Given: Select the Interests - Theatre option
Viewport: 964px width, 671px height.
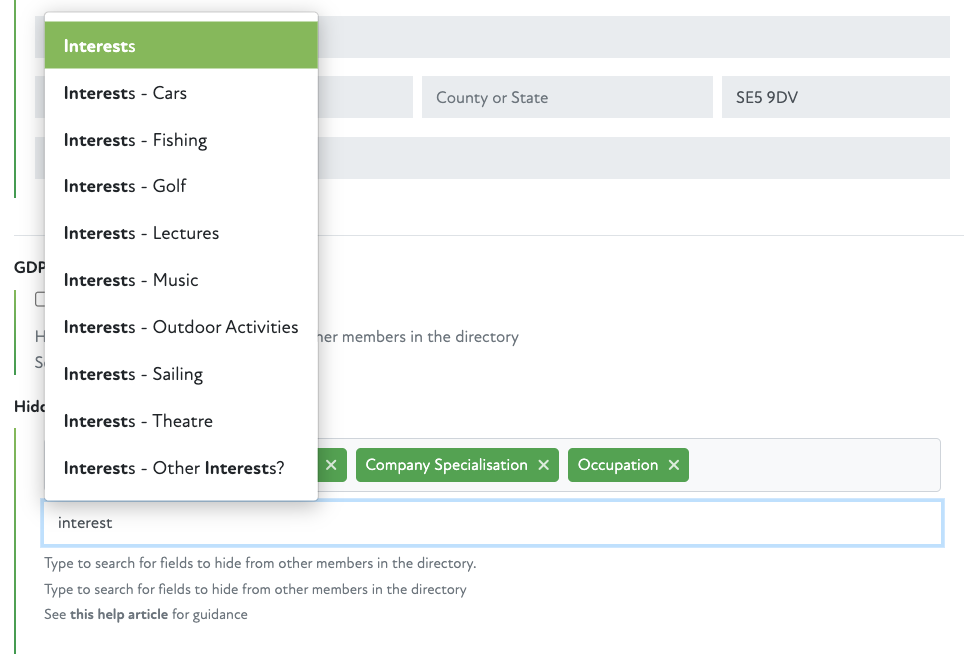Looking at the screenshot, I should coord(180,421).
